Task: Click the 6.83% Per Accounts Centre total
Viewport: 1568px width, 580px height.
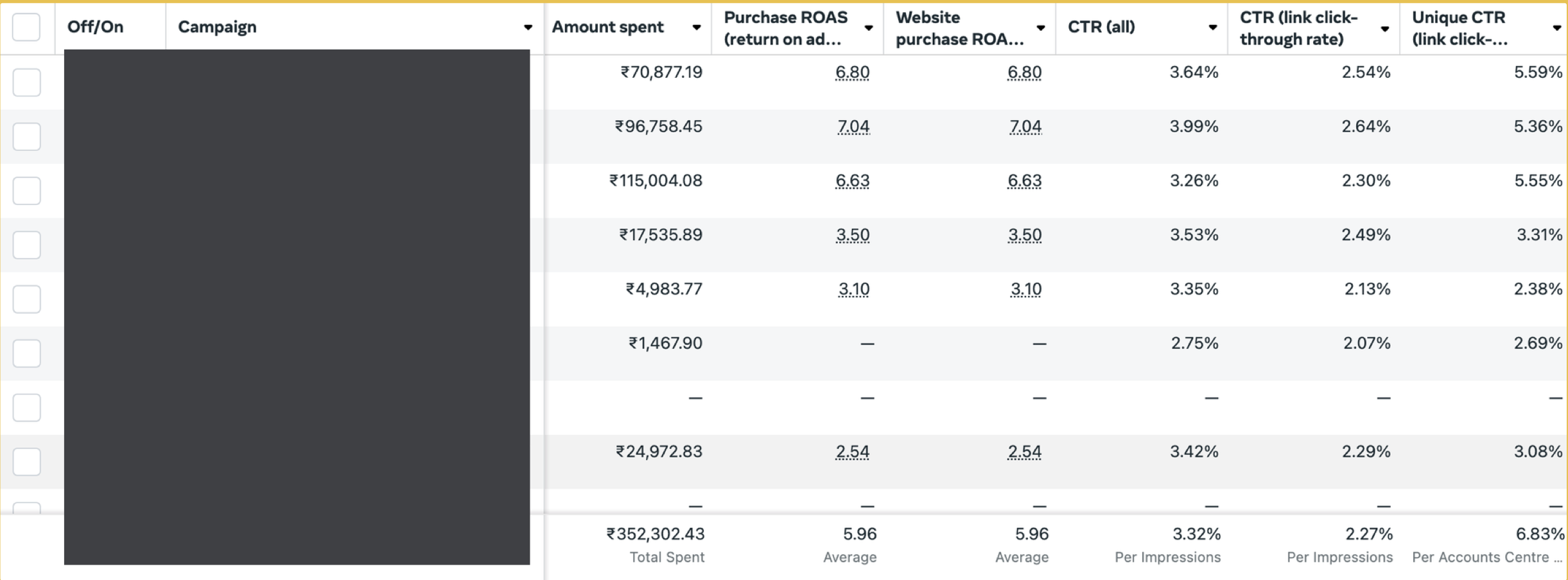Action: pyautogui.click(x=1540, y=534)
